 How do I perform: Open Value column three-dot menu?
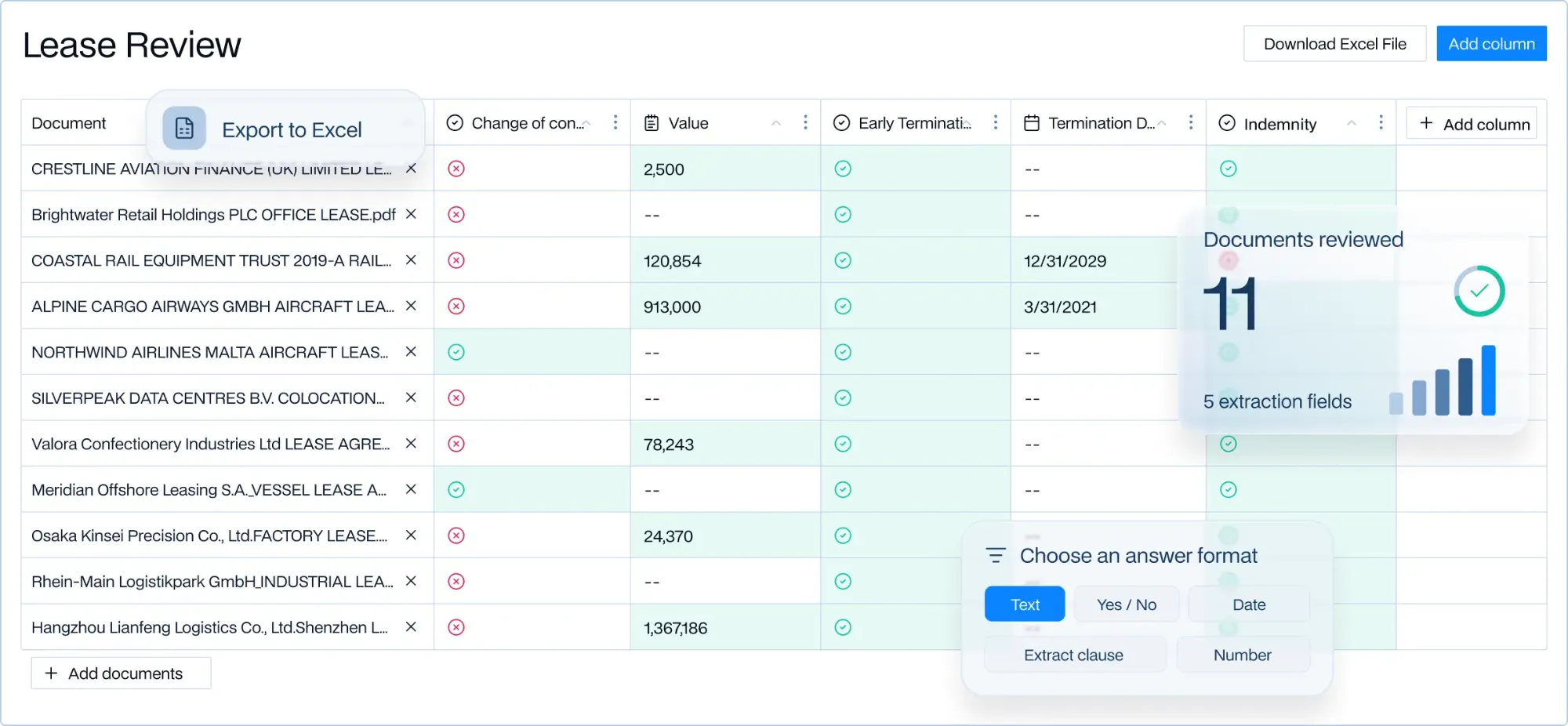click(x=805, y=122)
